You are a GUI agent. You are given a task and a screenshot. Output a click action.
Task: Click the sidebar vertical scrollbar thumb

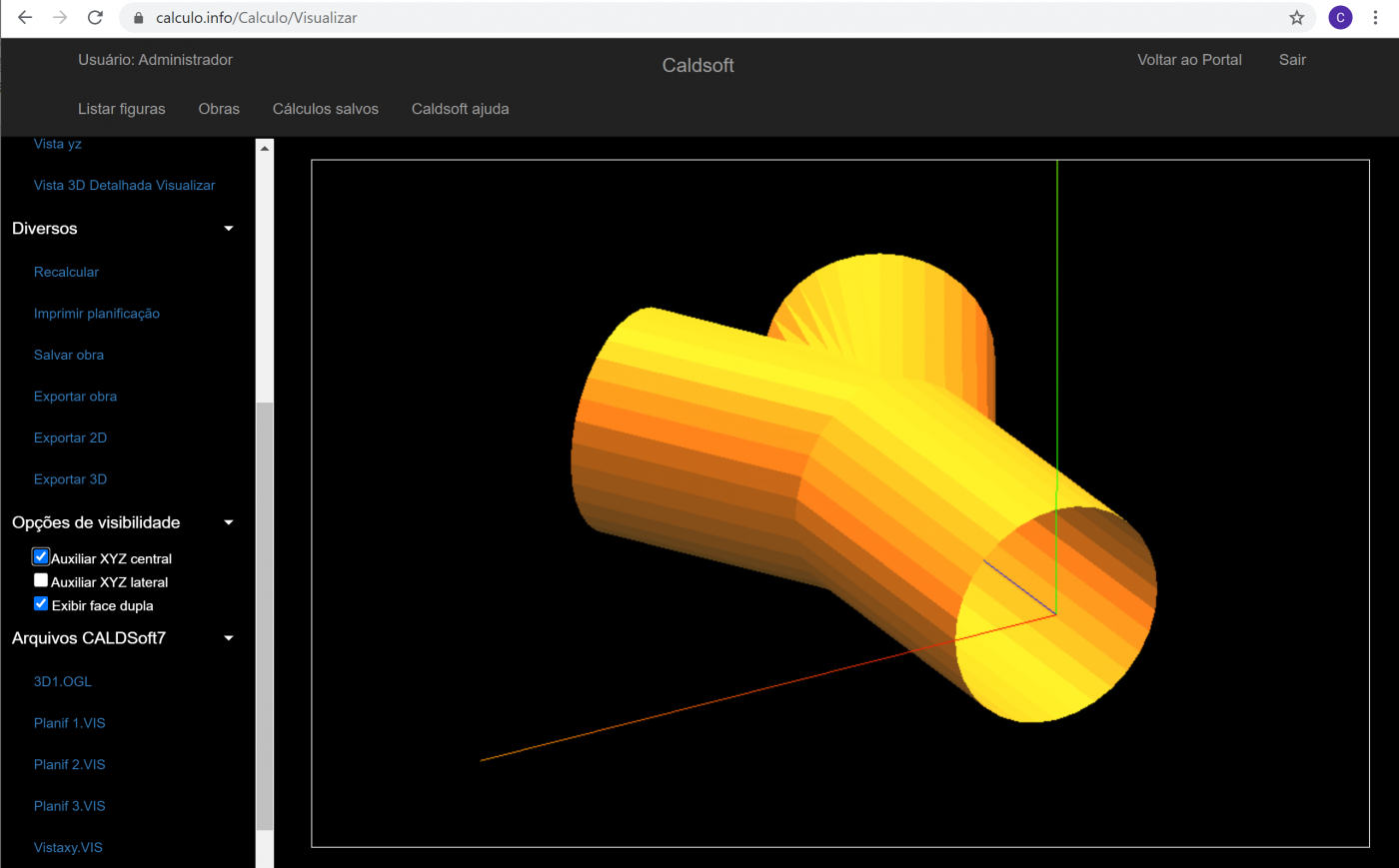pyautogui.click(x=265, y=614)
